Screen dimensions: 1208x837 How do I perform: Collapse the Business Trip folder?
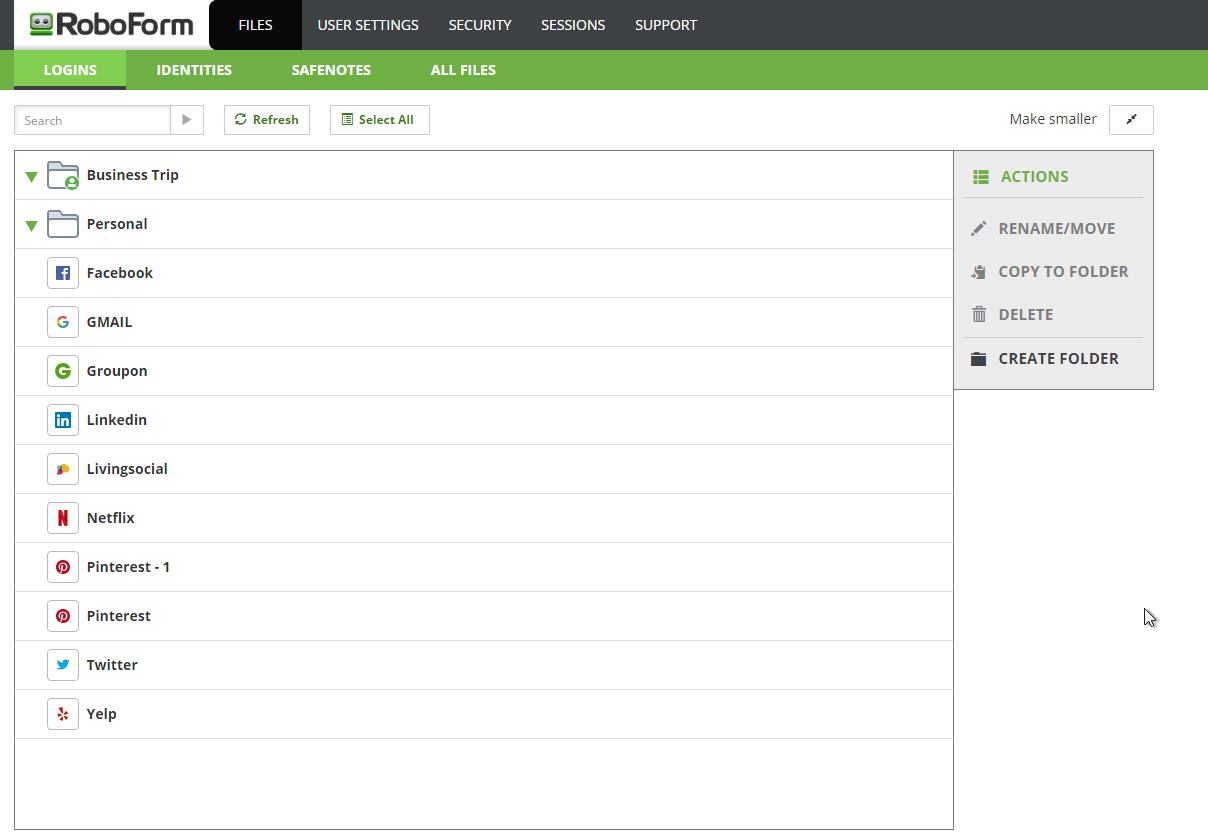[31, 177]
